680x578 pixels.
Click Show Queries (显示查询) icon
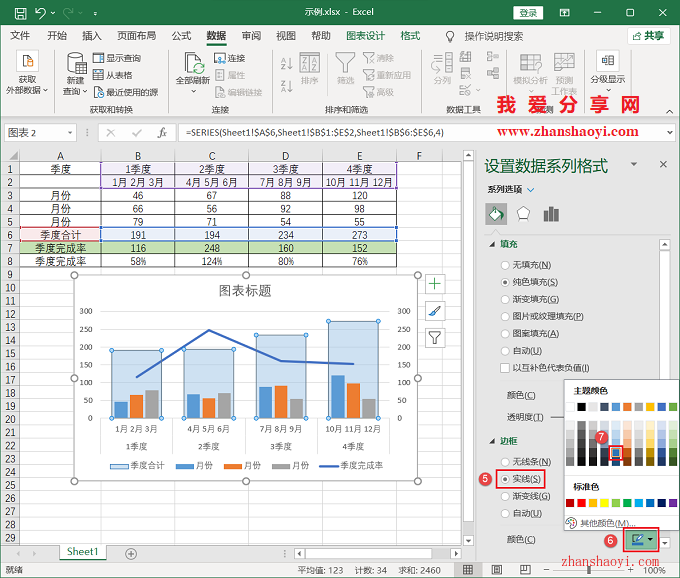point(98,58)
